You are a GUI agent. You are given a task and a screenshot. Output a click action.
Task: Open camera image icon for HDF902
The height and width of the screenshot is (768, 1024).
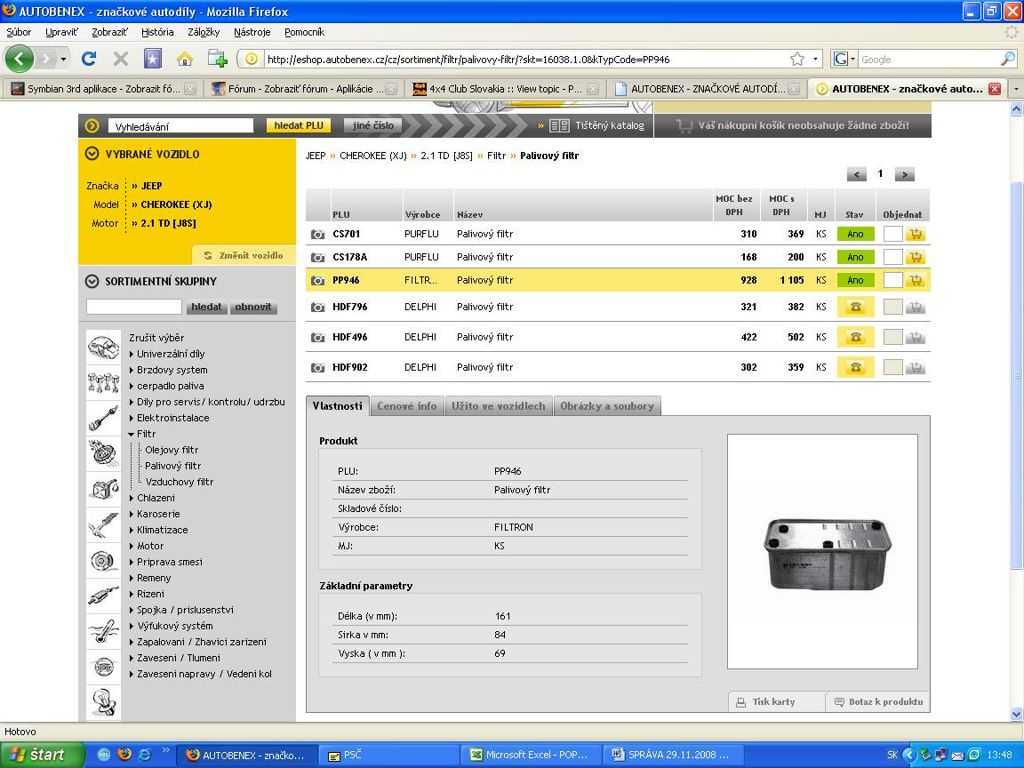click(317, 368)
